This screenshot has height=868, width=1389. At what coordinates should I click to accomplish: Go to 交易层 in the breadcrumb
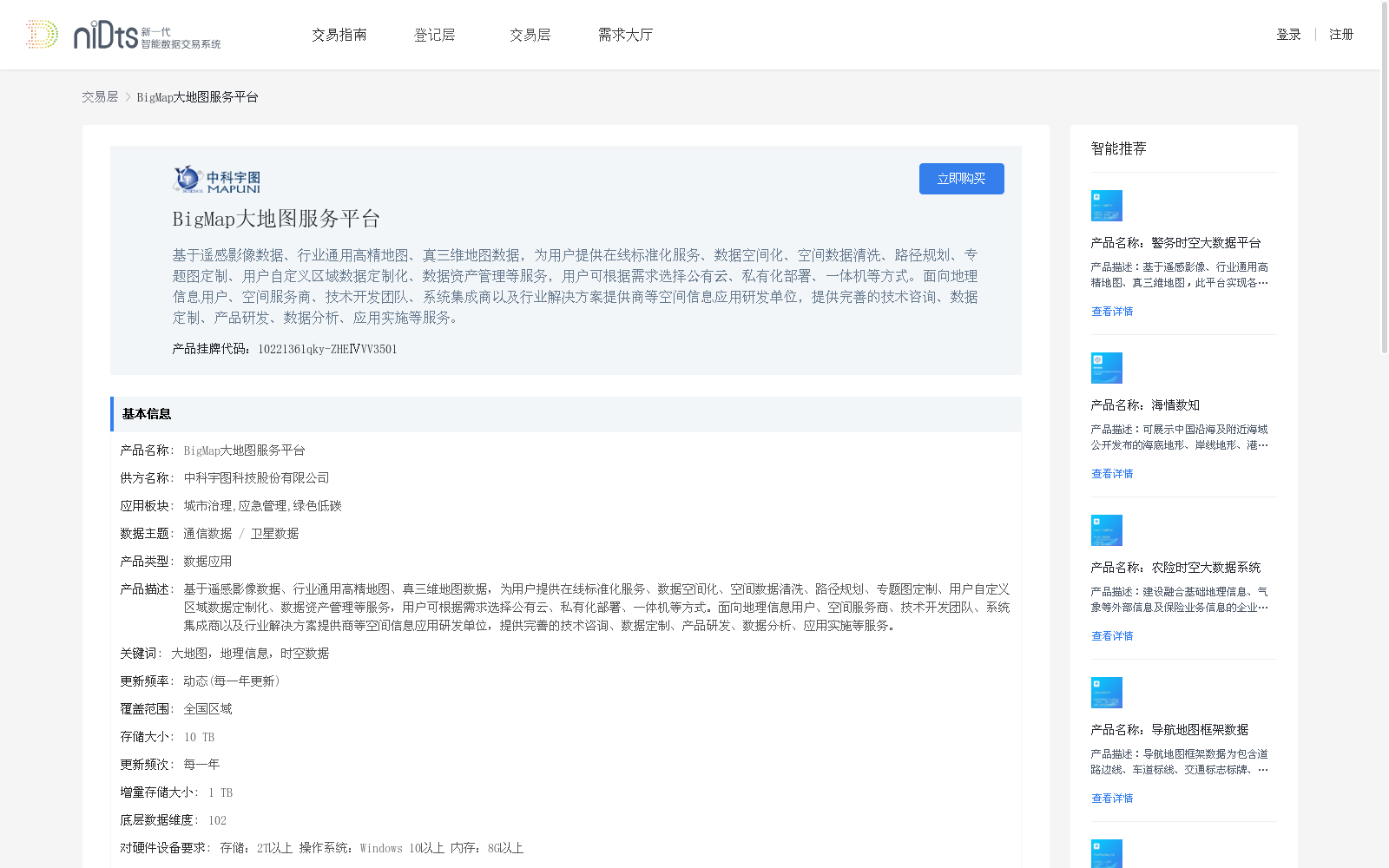click(100, 97)
